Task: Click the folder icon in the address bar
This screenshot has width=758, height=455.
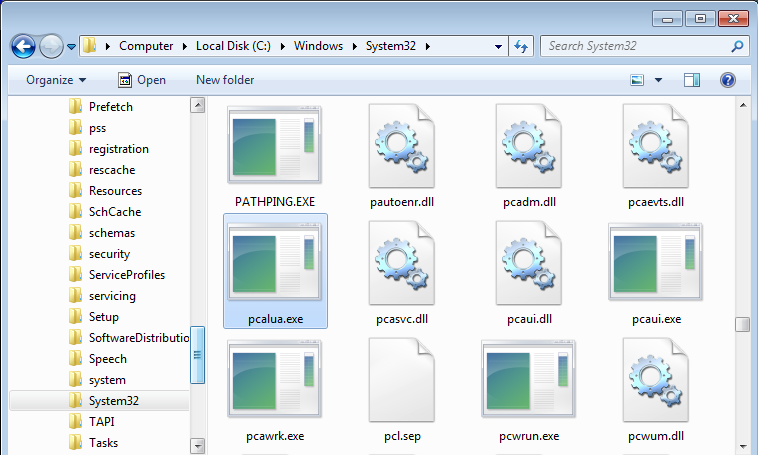Action: (89, 46)
